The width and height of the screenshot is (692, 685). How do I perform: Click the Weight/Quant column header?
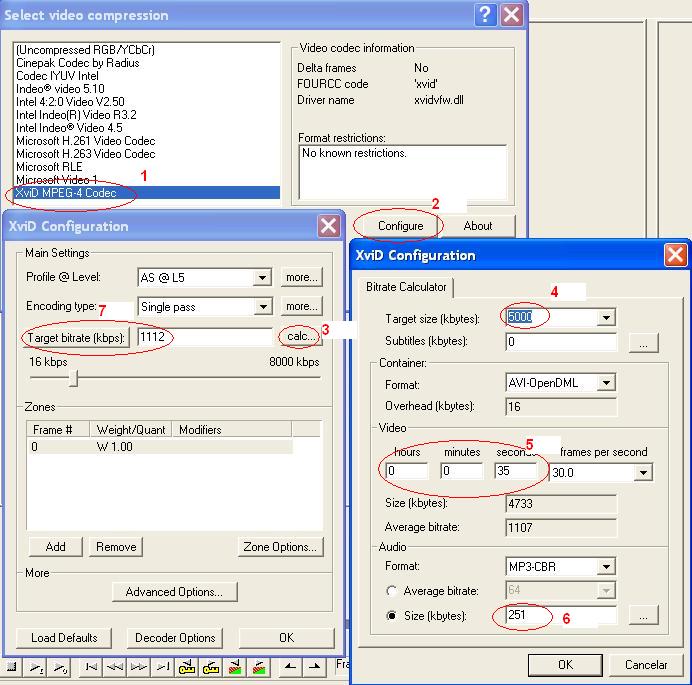tap(131, 429)
